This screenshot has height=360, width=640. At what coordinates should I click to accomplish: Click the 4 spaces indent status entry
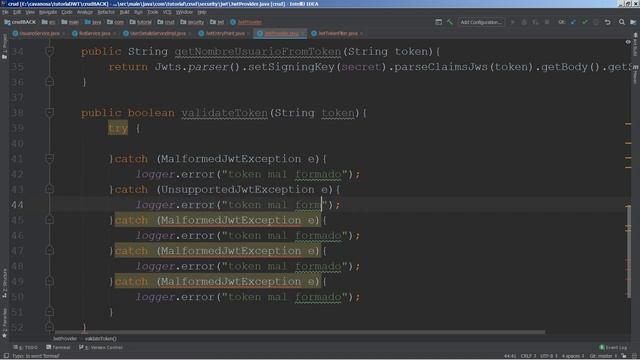[x=573, y=356]
